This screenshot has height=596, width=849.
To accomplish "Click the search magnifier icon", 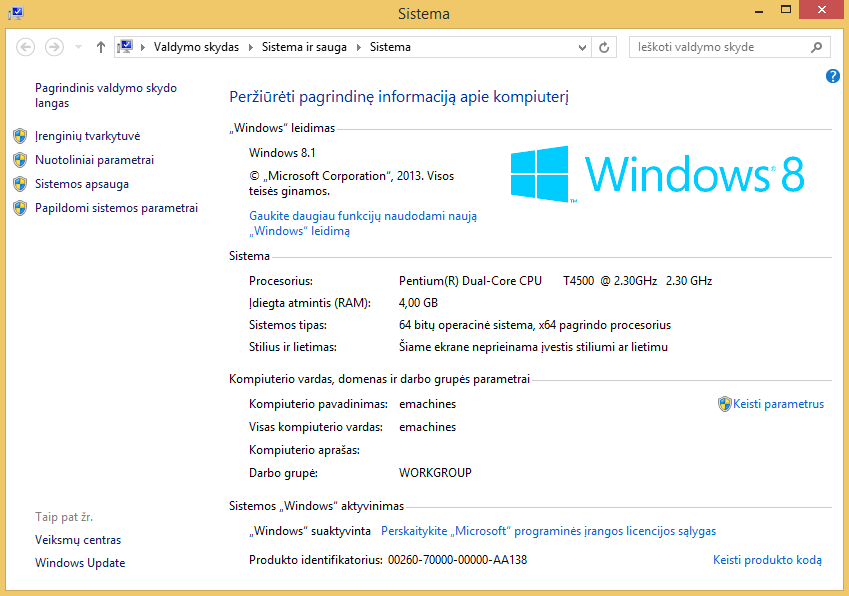I will click(x=817, y=47).
